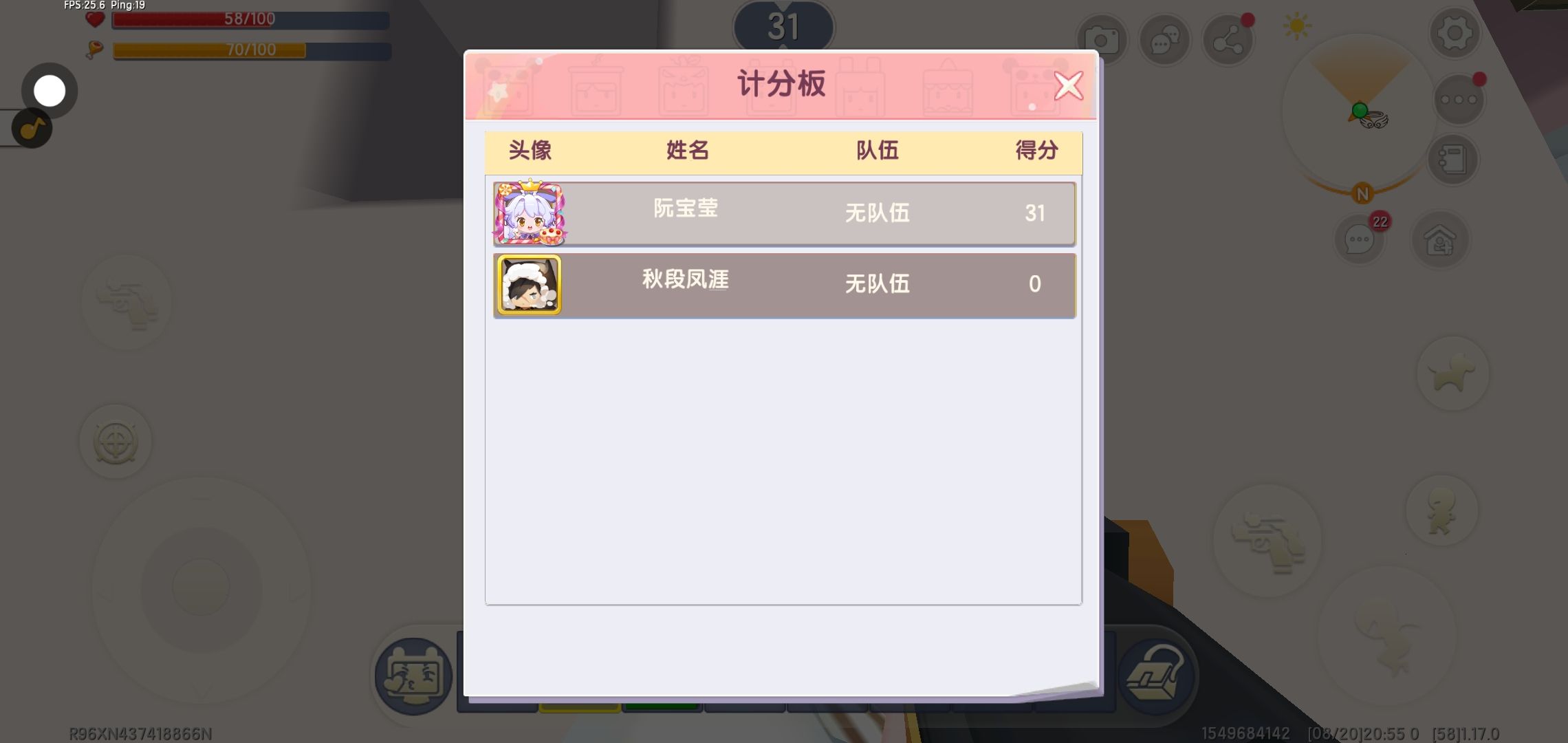Toggle the sun daytime icon

pos(1296,27)
